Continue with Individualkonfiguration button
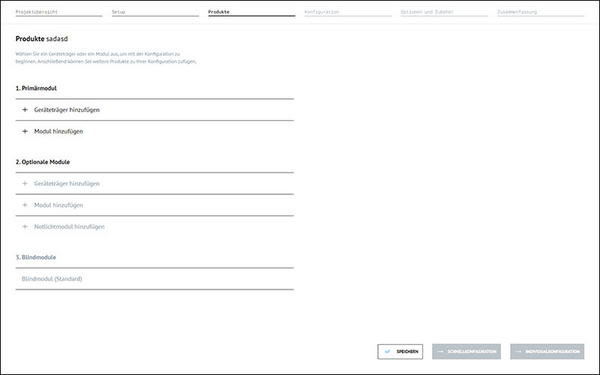The image size is (600, 375). coord(547,352)
